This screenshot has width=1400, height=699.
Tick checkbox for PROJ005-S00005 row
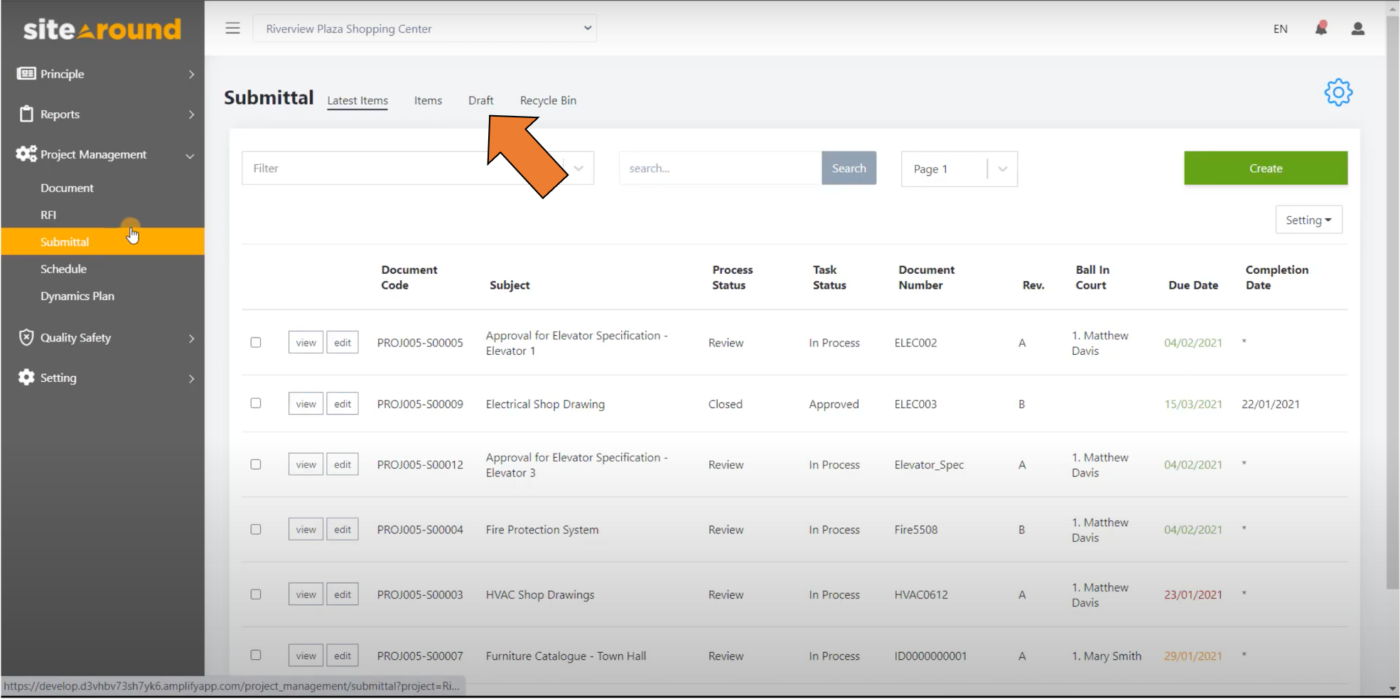point(256,342)
